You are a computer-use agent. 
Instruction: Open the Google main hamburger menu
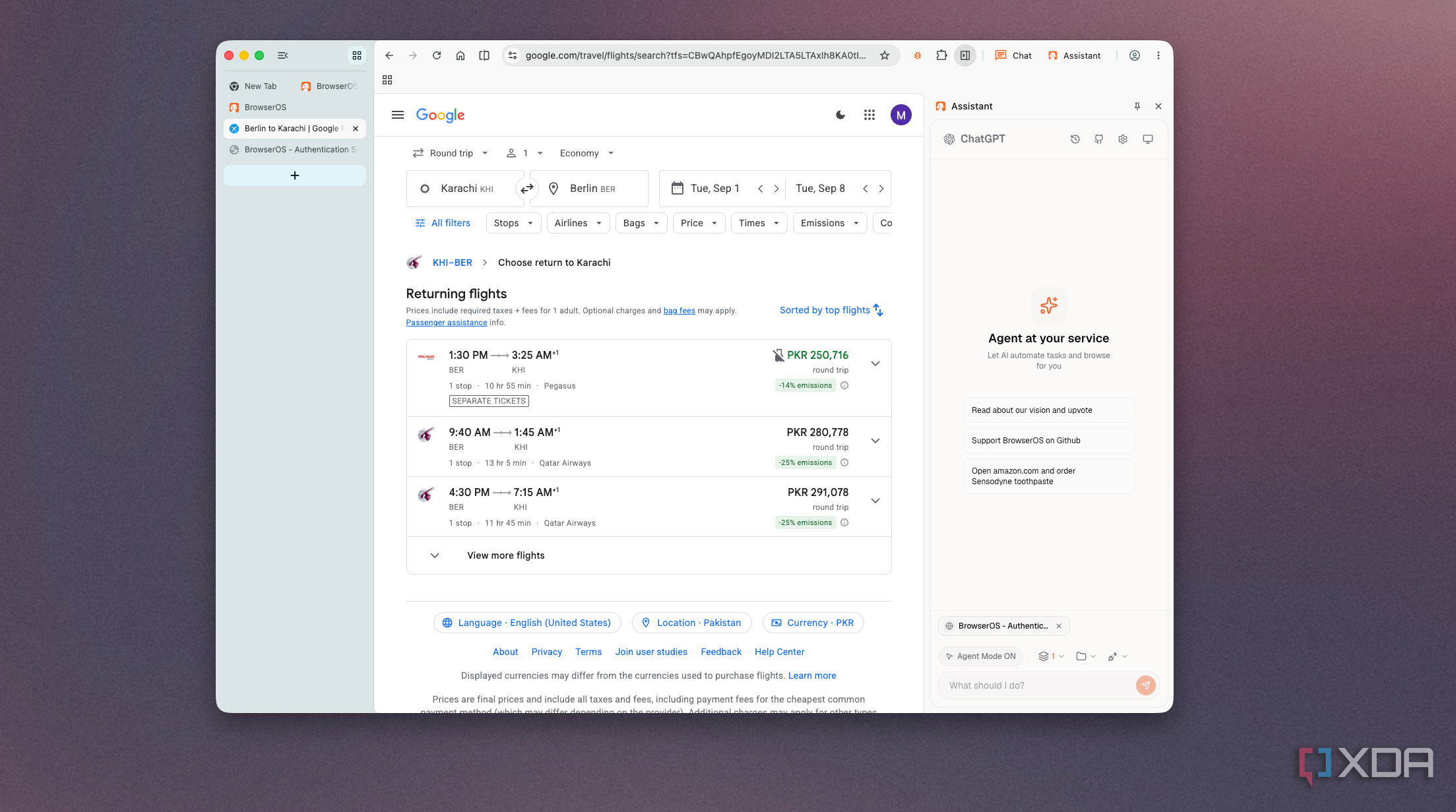point(398,115)
